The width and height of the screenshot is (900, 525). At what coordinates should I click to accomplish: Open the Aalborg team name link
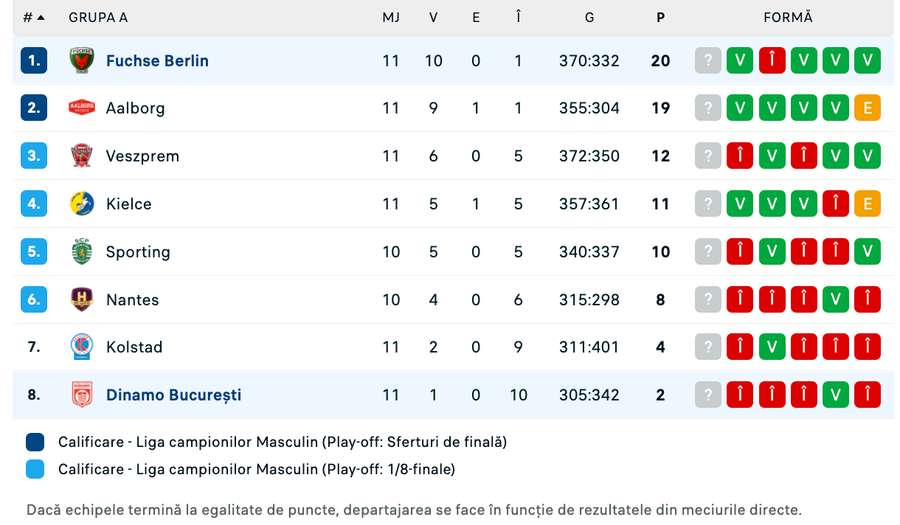click(x=135, y=108)
